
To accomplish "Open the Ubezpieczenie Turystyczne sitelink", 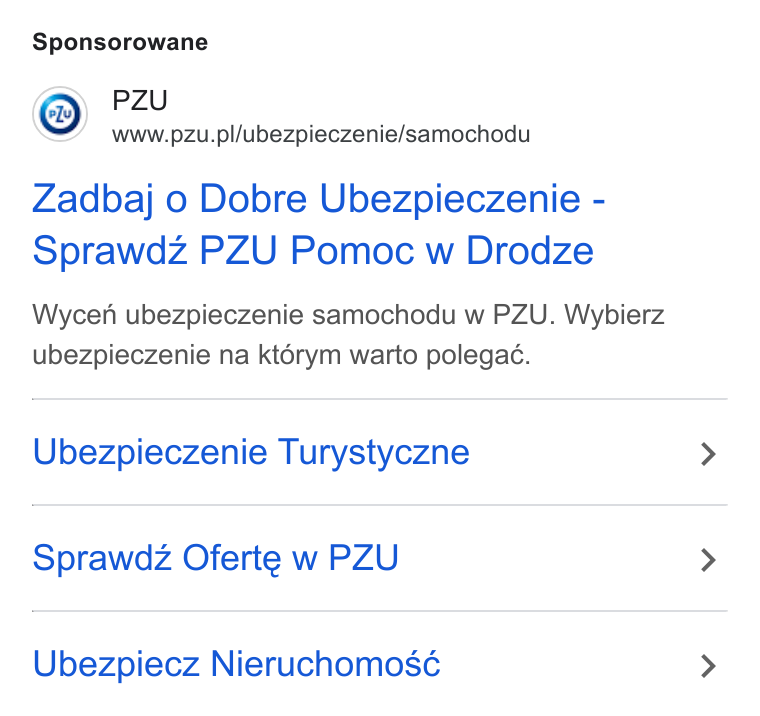I will pyautogui.click(x=251, y=452).
